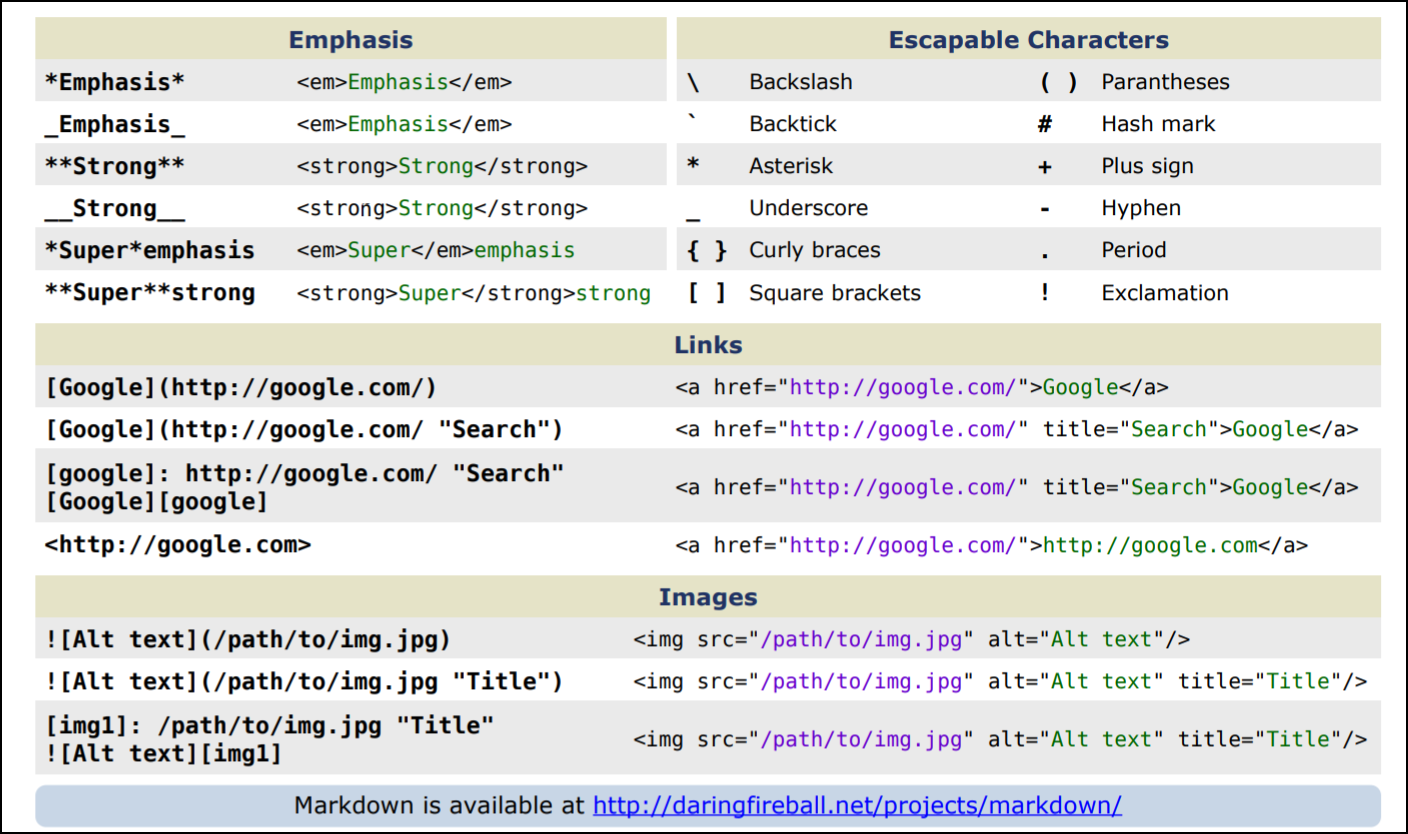This screenshot has height=834, width=1408.
Task: Click the img HTML output without title attribute
Action: point(911,639)
